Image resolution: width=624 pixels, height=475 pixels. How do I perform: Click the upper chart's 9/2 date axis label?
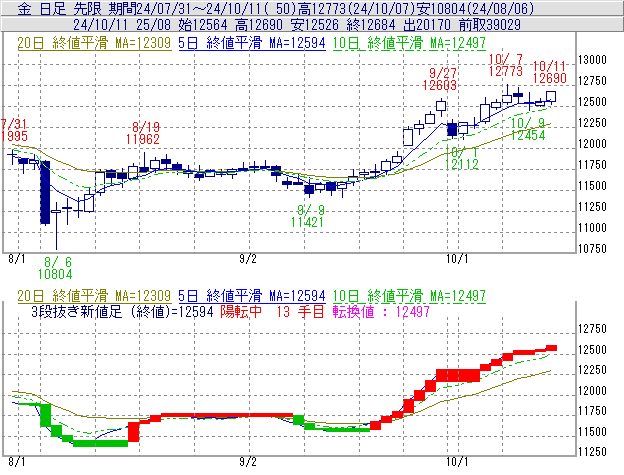(248, 259)
